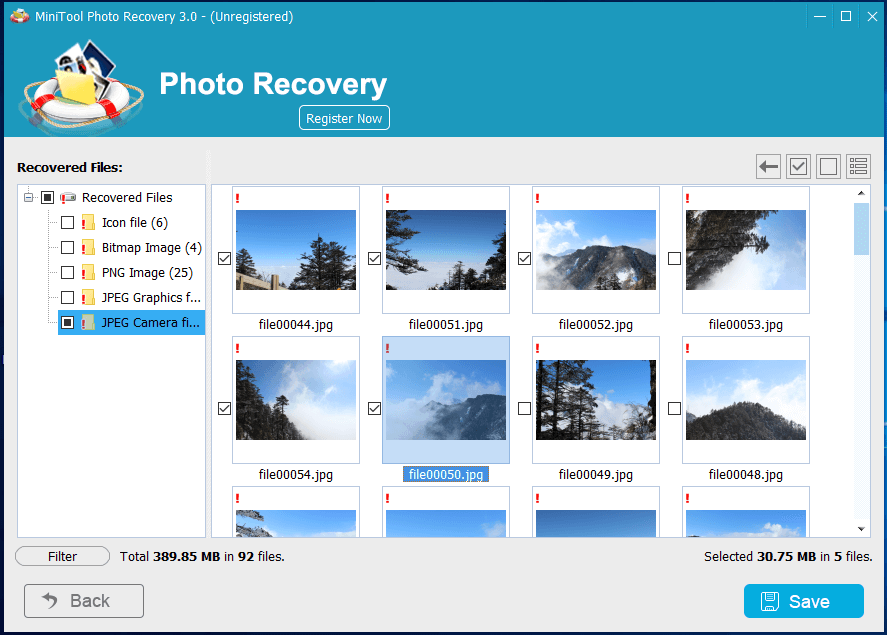This screenshot has height=635, width=887.
Task: Uncheck the file00044.jpg checkbox
Action: pyautogui.click(x=224, y=258)
